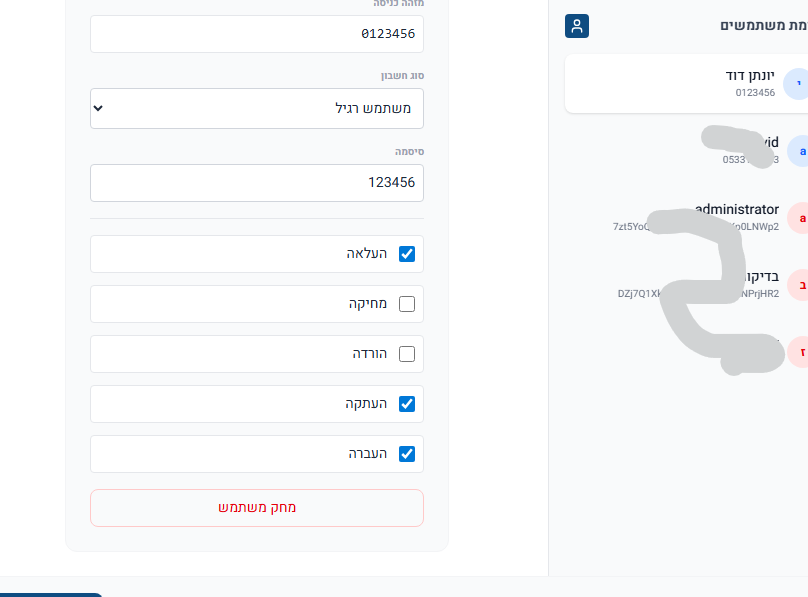This screenshot has width=808, height=597.
Task: Select user יונתן דוד from the list
Action: [x=680, y=83]
